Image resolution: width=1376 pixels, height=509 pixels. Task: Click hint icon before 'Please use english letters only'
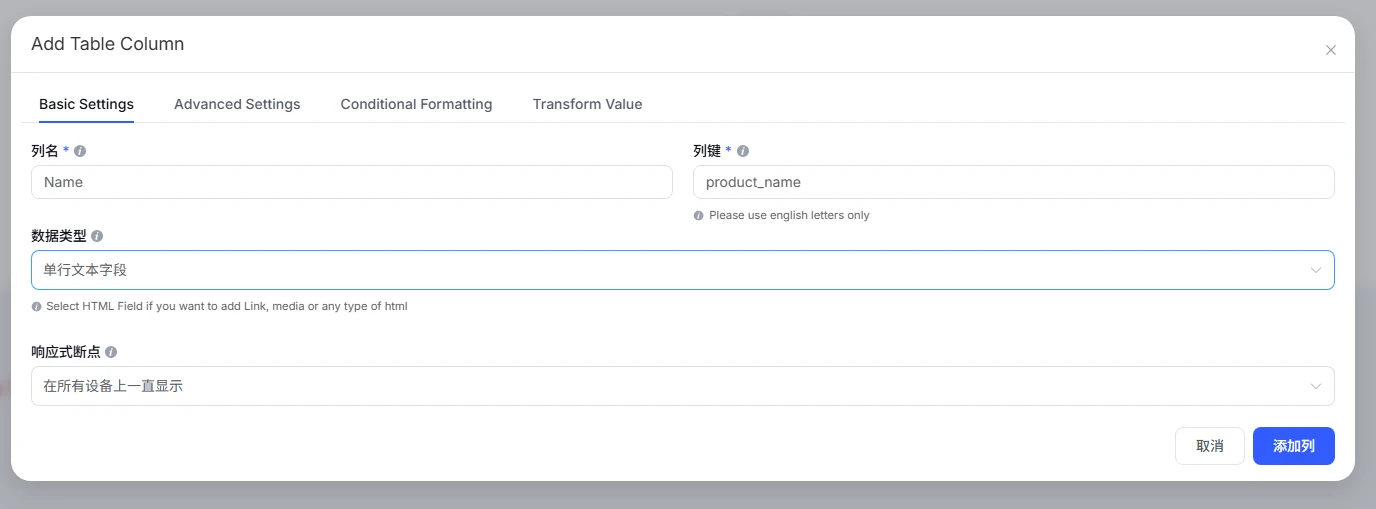coord(698,215)
